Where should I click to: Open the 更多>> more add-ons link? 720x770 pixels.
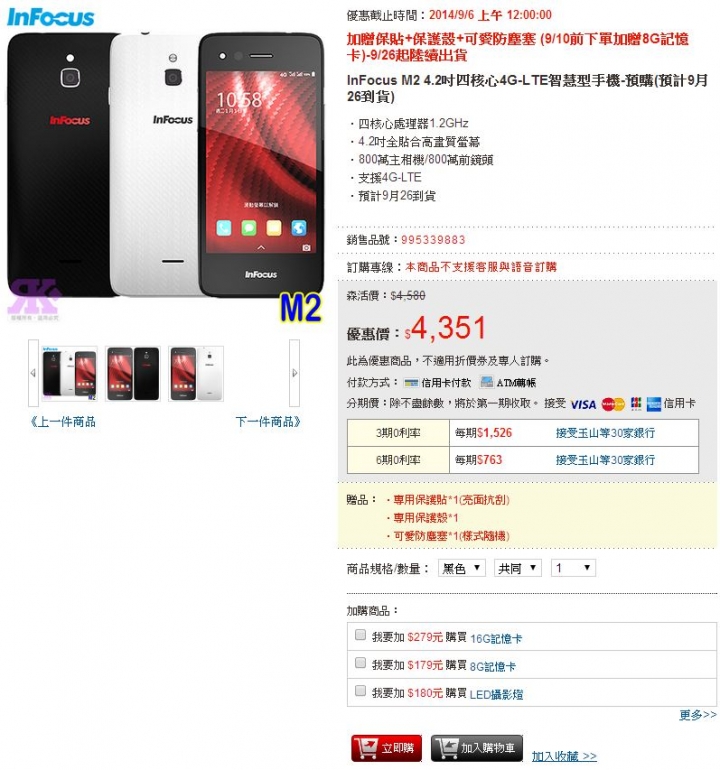pyautogui.click(x=697, y=715)
